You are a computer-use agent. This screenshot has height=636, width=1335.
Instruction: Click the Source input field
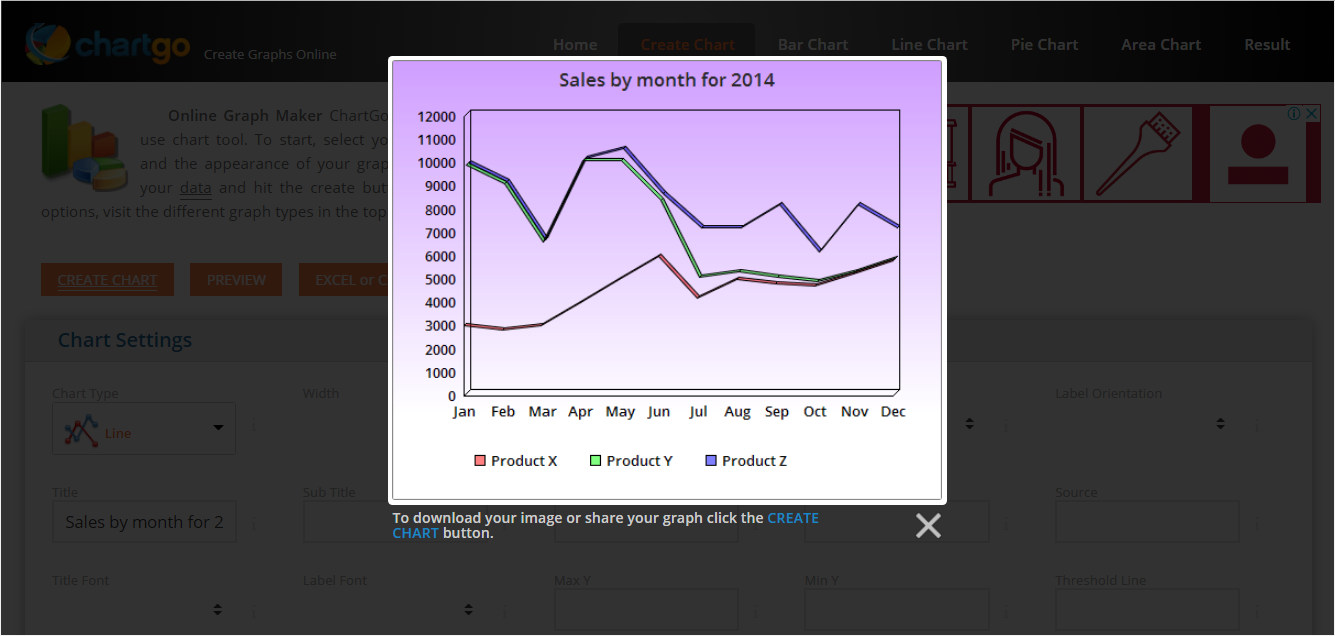[1147, 521]
